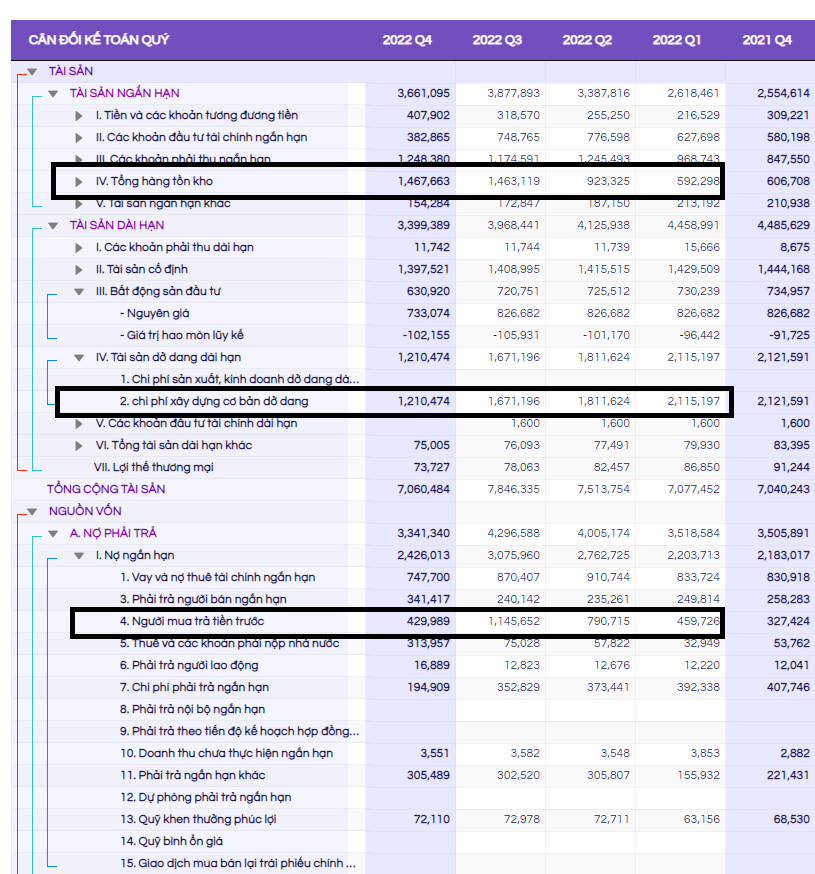
Task: Expand the Tài sản cố định row
Action: tap(79, 270)
